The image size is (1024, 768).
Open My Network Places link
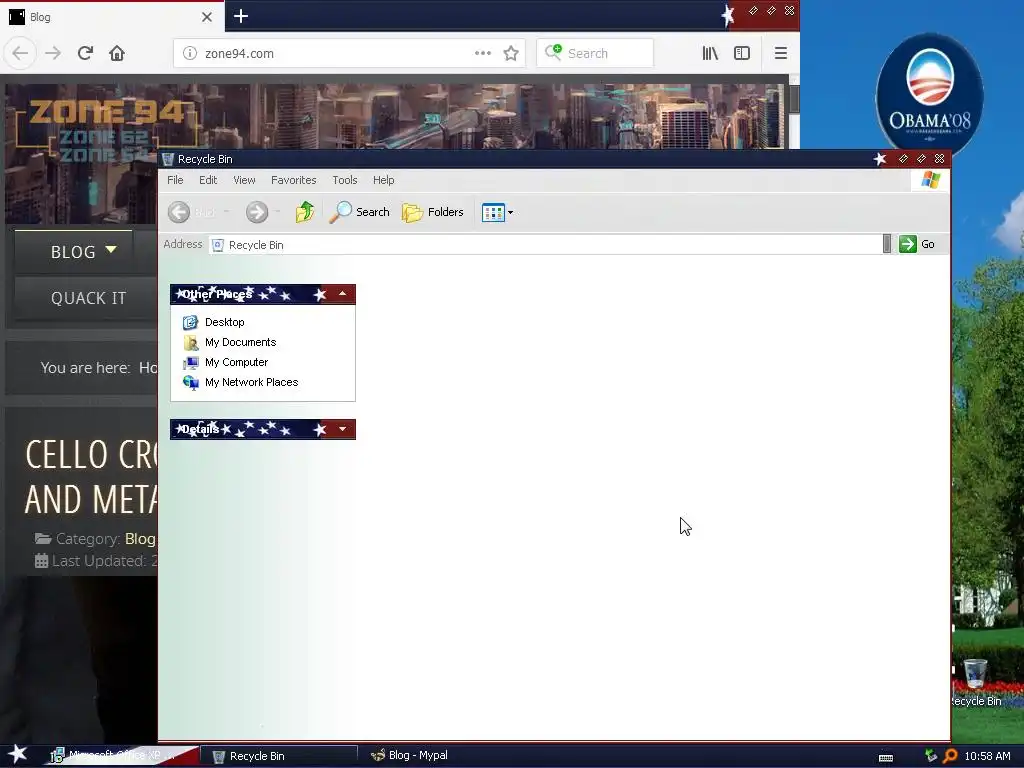251,382
